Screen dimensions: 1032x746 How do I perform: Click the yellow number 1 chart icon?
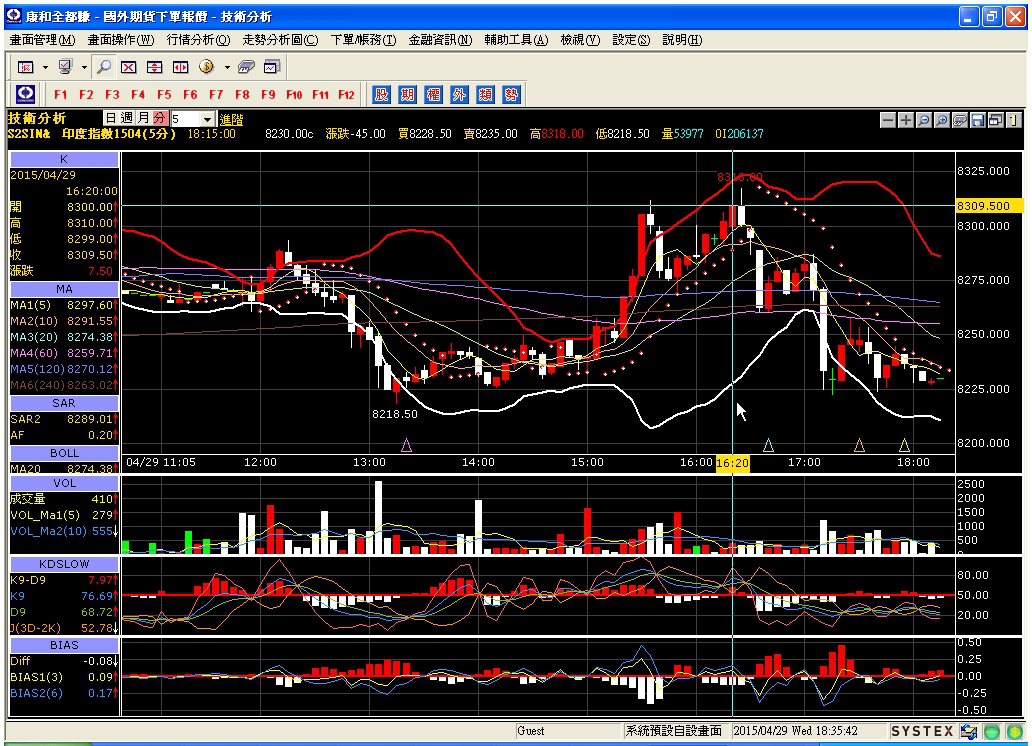[1014, 120]
